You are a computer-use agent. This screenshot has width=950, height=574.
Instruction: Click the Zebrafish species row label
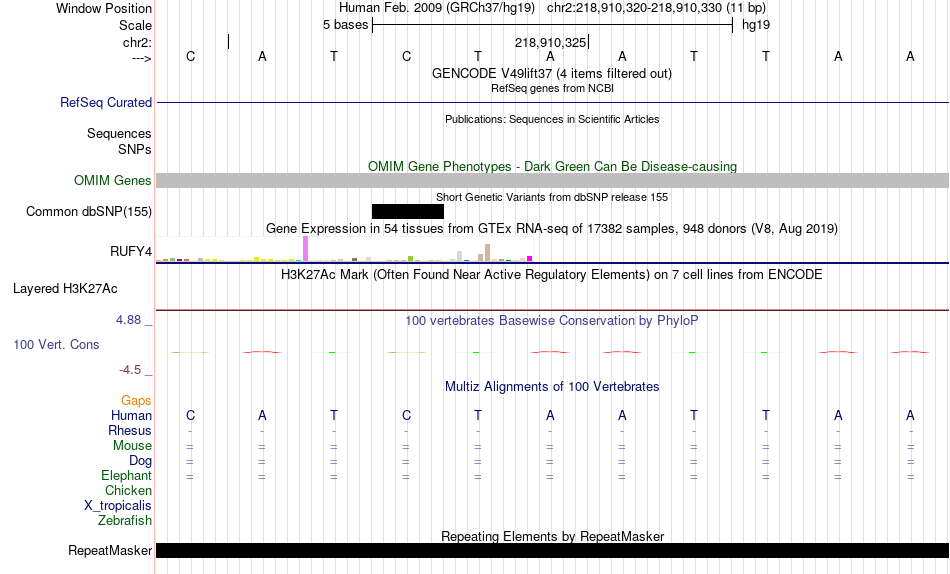point(125,520)
